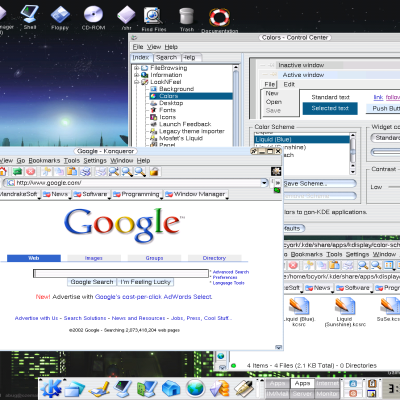Open Settings menu in Google Konqueror
This screenshot has width=400, height=400.
95,161
